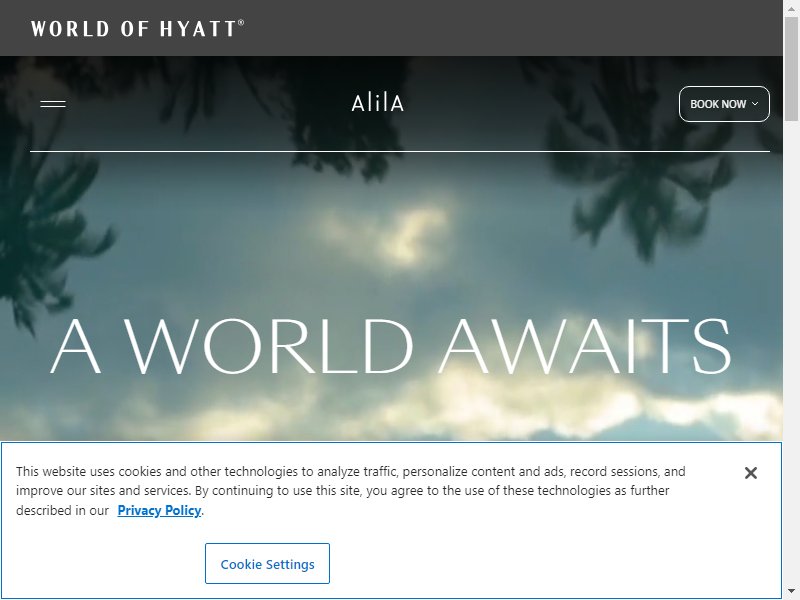Open the hamburger navigation menu

(53, 104)
